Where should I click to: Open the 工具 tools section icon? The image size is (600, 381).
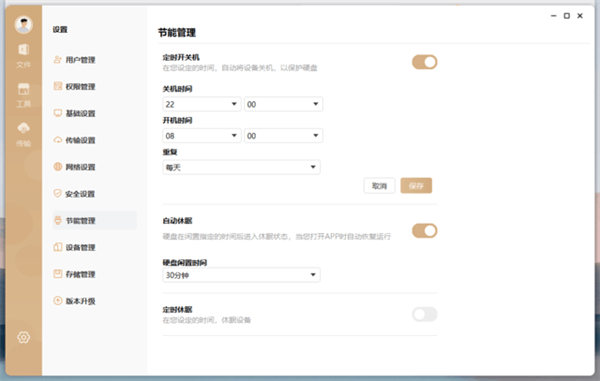(24, 89)
